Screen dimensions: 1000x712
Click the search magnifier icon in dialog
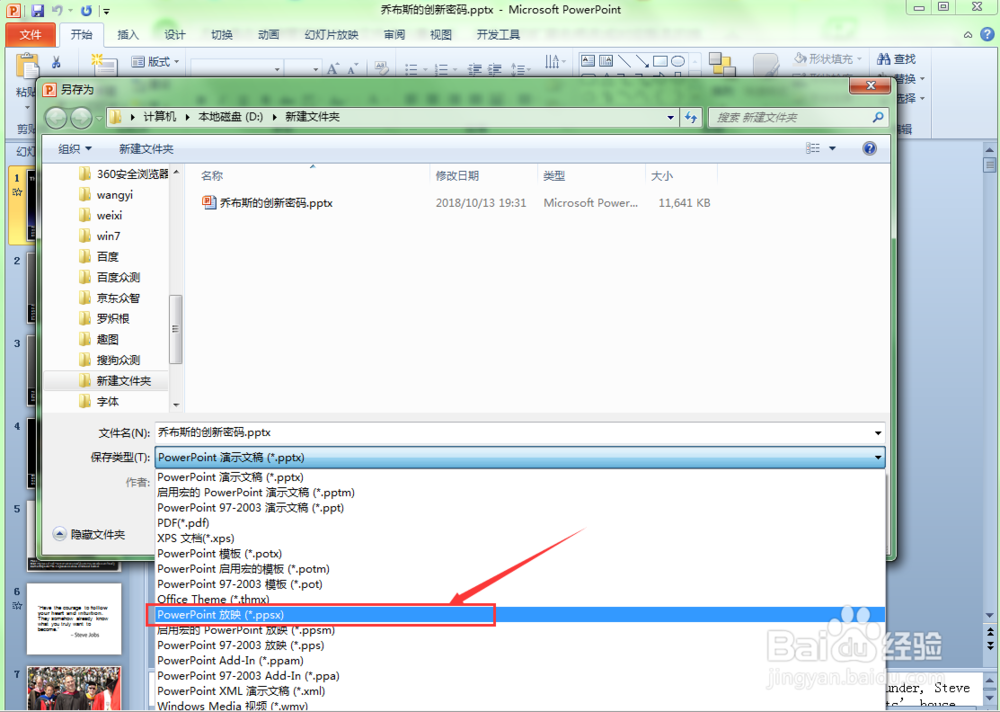[878, 117]
